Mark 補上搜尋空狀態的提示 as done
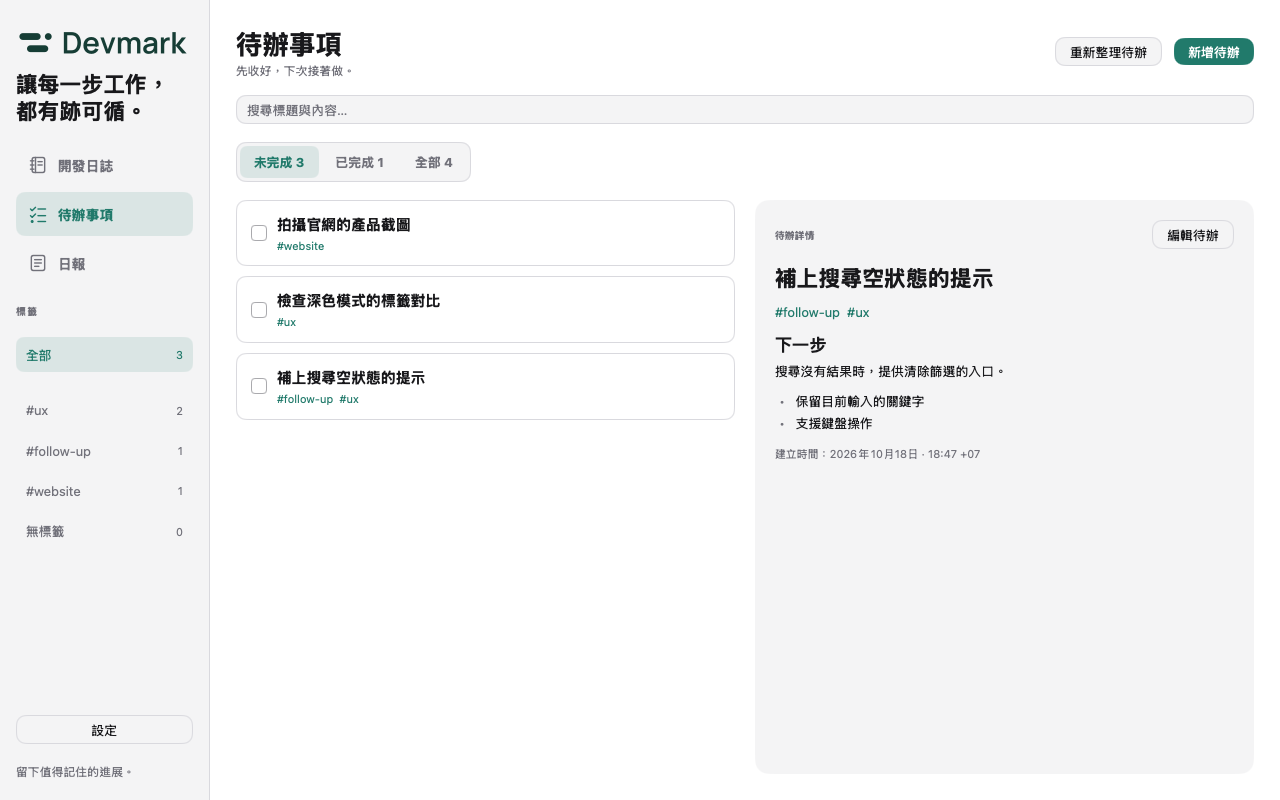1280x800 pixels. click(x=259, y=386)
